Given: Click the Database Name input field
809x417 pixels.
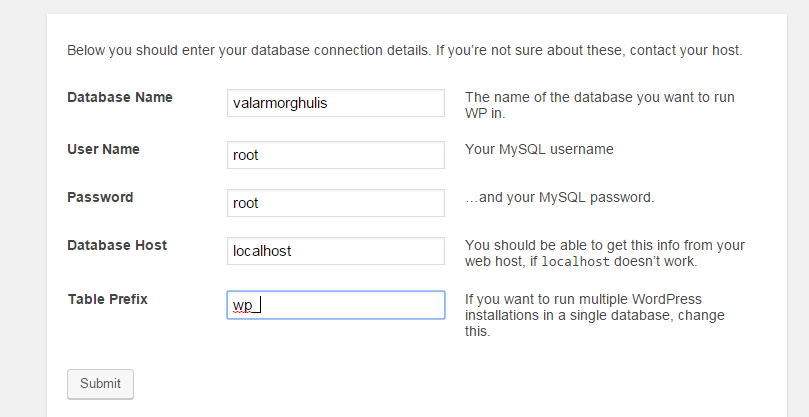Looking at the screenshot, I should pos(336,102).
